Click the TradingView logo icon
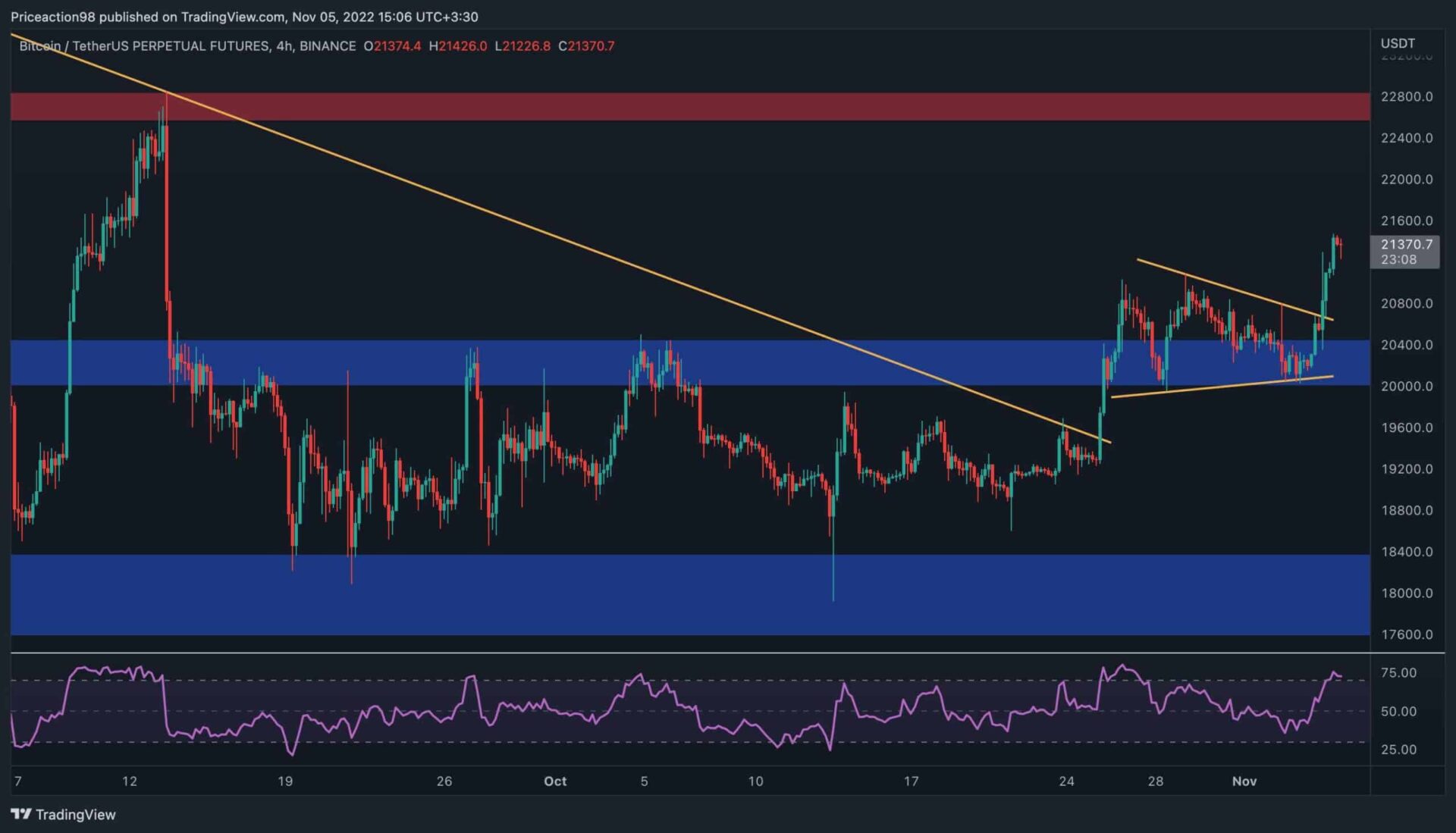Image resolution: width=1456 pixels, height=833 pixels. click(20, 814)
